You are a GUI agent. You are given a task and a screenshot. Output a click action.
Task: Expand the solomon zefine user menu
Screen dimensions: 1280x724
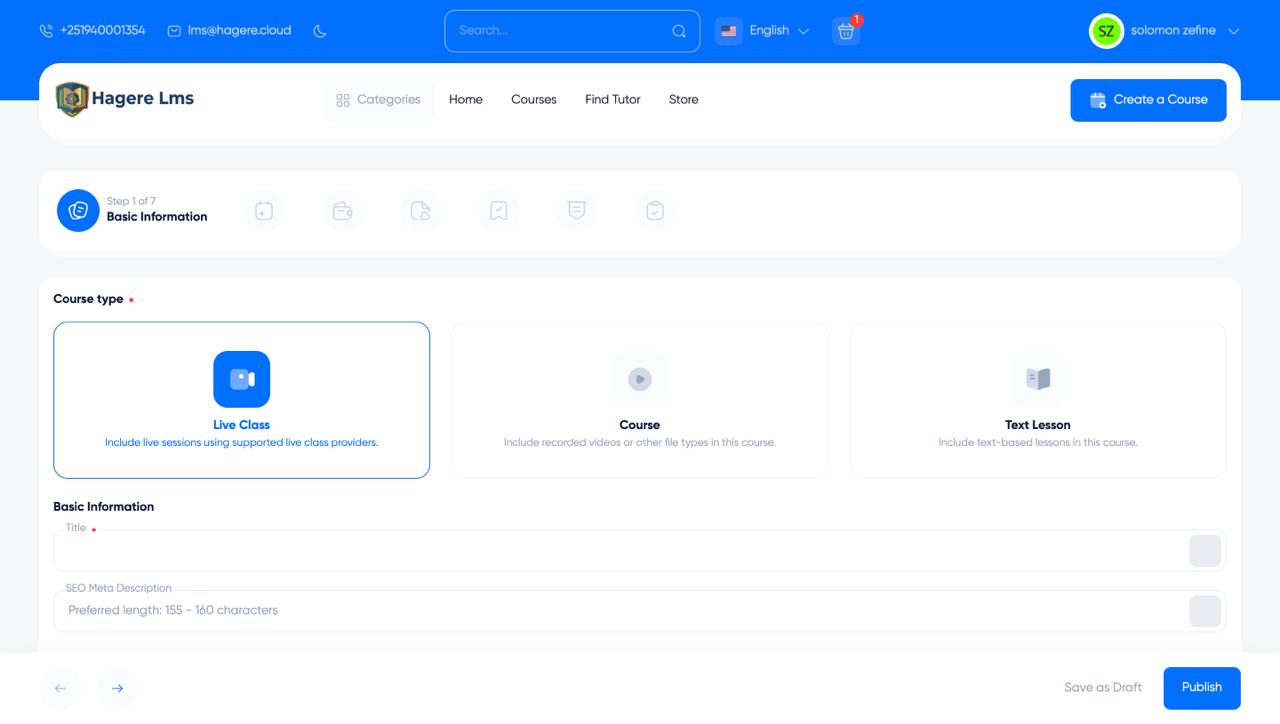pyautogui.click(x=1171, y=31)
